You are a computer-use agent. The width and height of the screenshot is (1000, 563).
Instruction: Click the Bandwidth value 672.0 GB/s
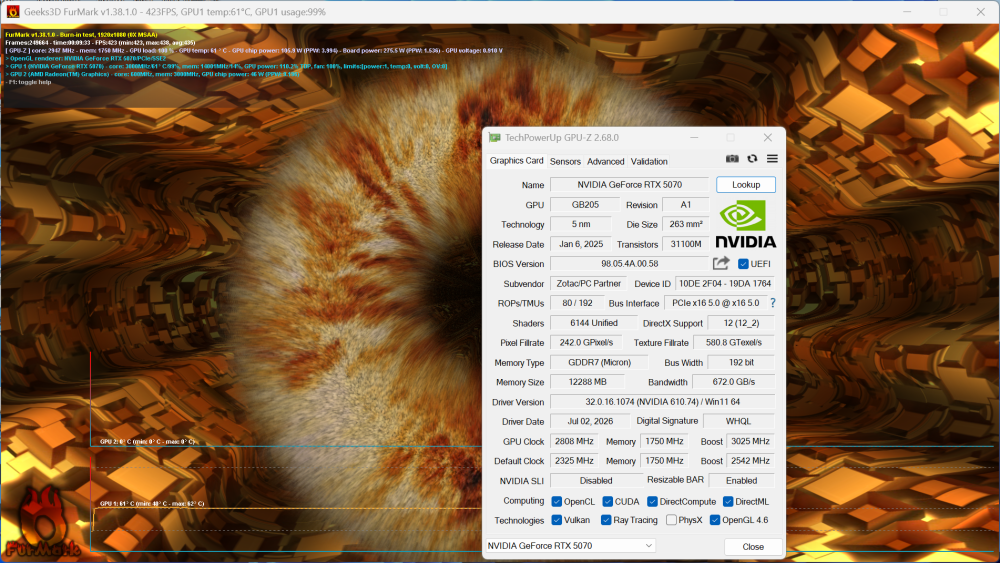(733, 382)
